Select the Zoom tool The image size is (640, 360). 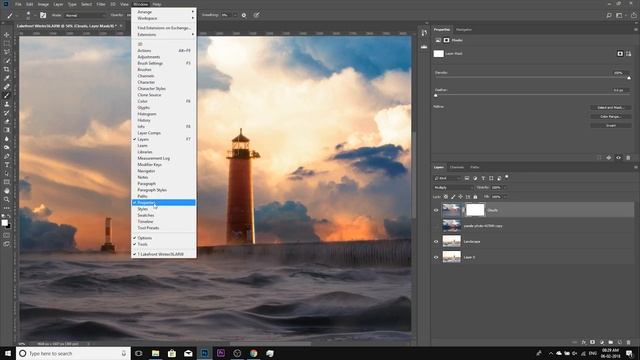(7, 199)
